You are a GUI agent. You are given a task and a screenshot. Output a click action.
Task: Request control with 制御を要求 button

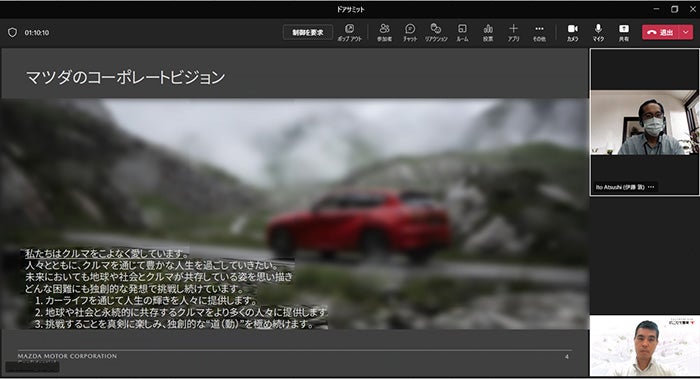[x=308, y=33]
